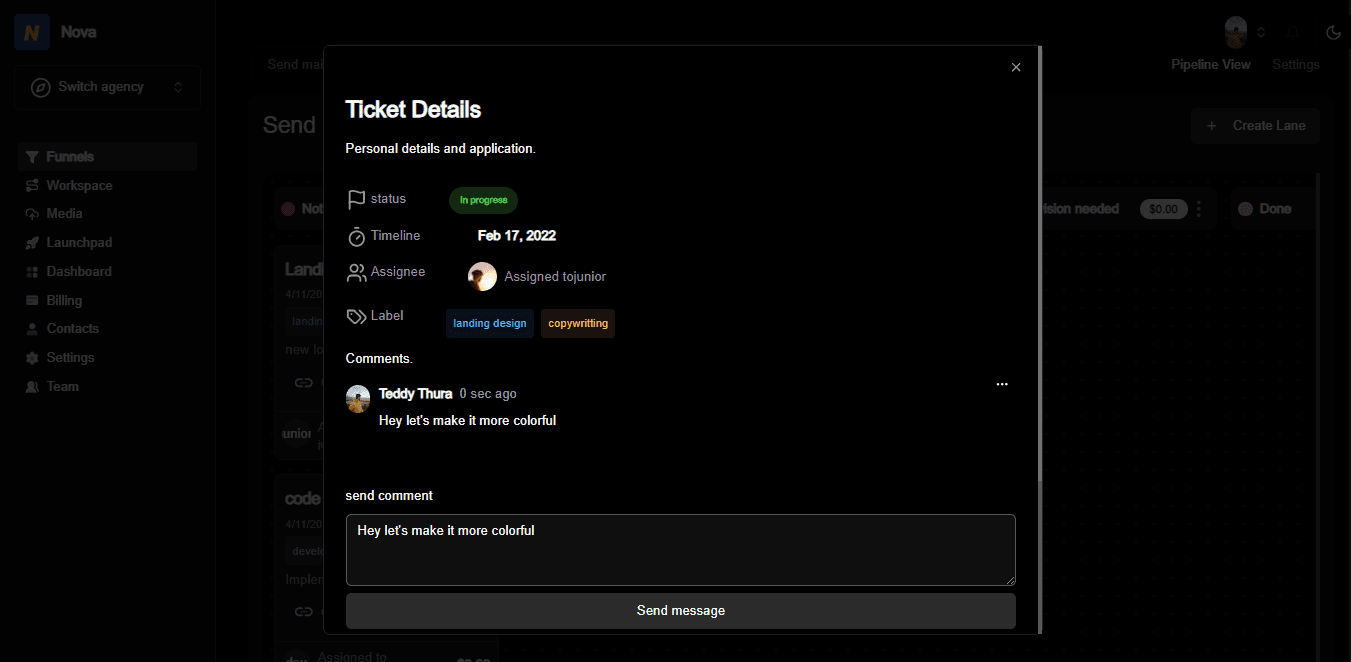Close the Ticket Details dialog
Screen dimensions: 1351x662
tap(1016, 67)
